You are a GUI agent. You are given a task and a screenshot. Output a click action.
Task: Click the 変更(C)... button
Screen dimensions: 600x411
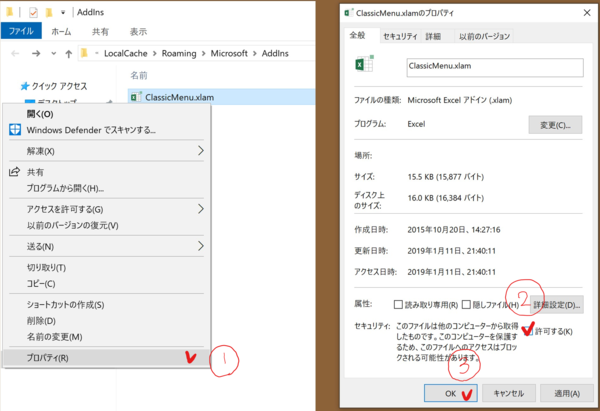[555, 125]
